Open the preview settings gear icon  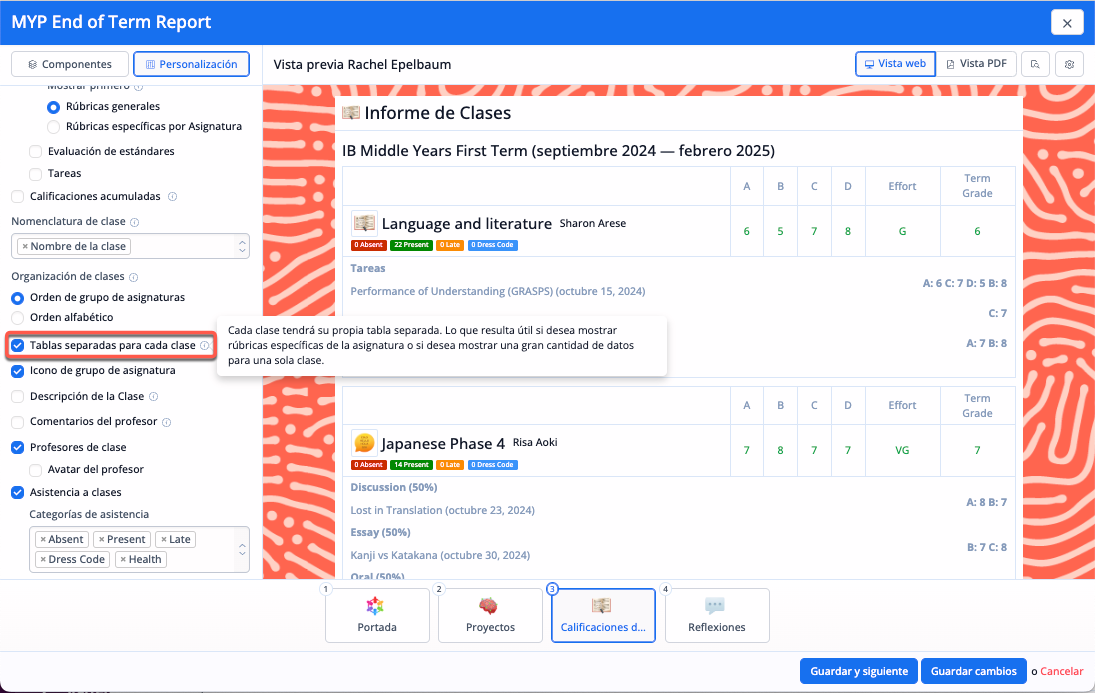click(x=1069, y=64)
